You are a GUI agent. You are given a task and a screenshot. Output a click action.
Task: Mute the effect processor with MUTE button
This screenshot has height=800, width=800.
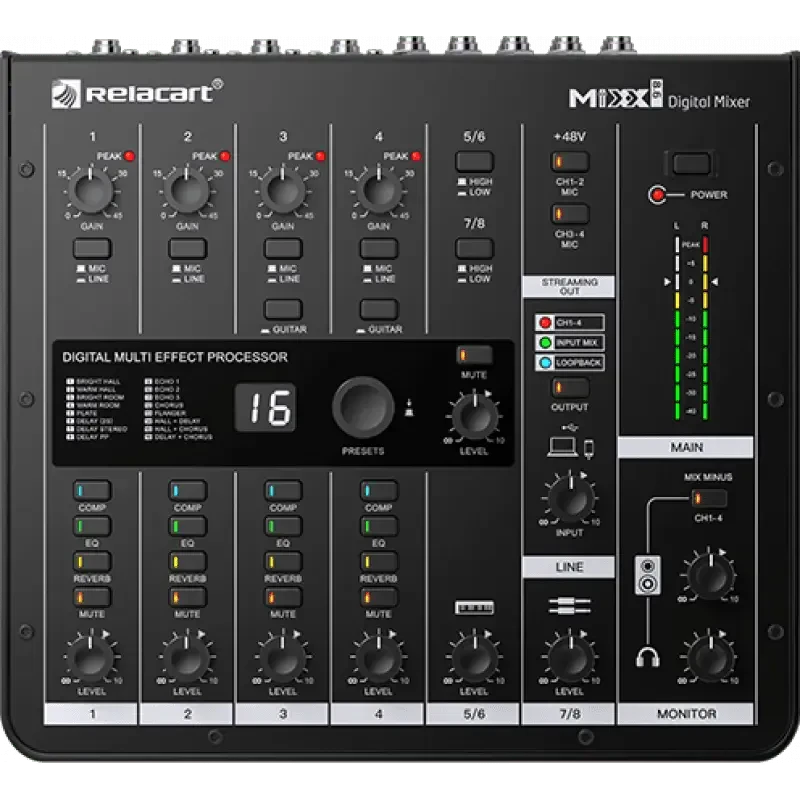pyautogui.click(x=476, y=354)
